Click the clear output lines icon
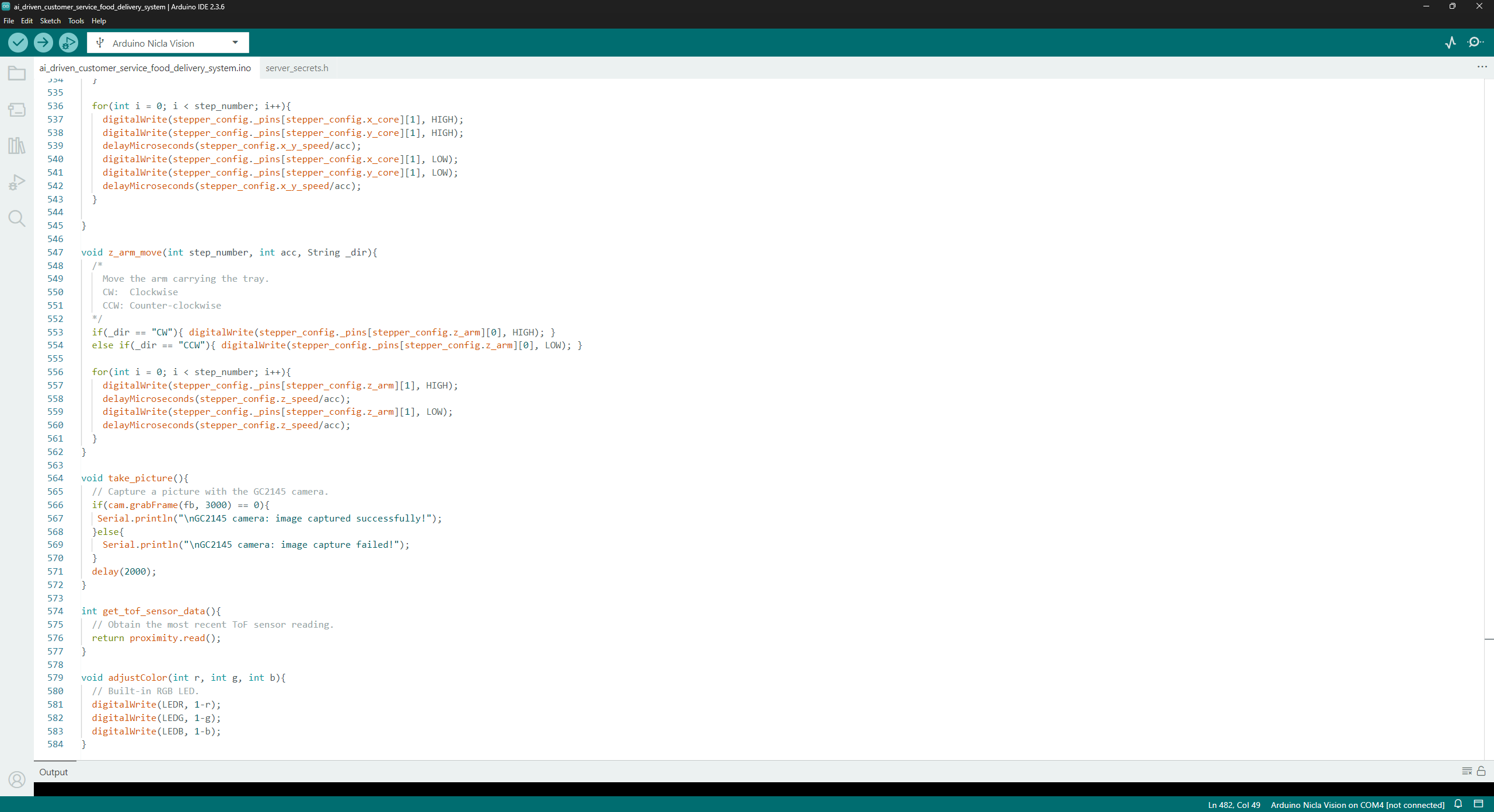This screenshot has height=812, width=1494. (1467, 771)
